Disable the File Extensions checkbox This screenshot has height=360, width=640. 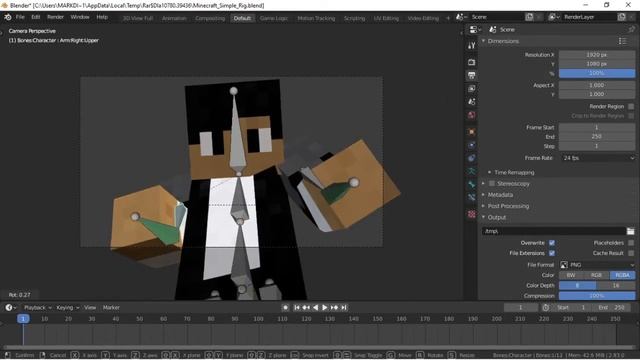(552, 253)
